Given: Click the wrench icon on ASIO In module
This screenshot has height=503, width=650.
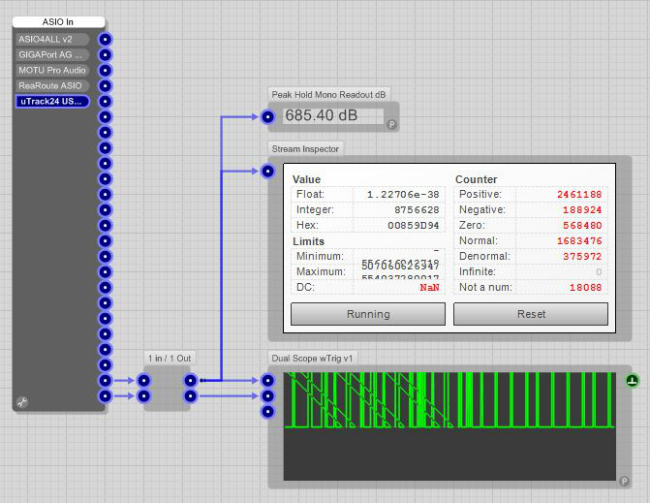Looking at the screenshot, I should pyautogui.click(x=22, y=402).
